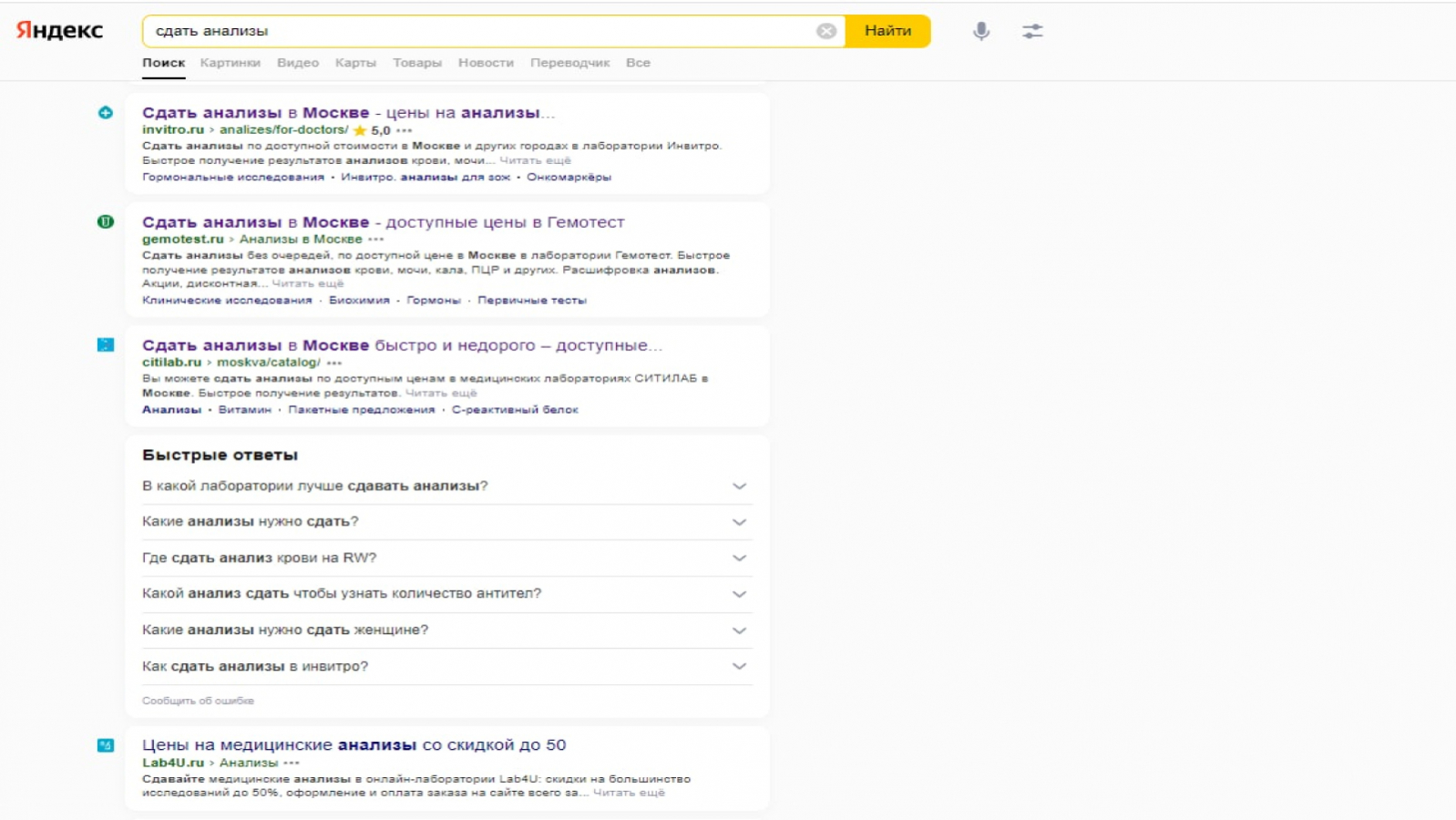Open the Все services tab
Image resolution: width=1456 pixels, height=820 pixels.
(638, 63)
